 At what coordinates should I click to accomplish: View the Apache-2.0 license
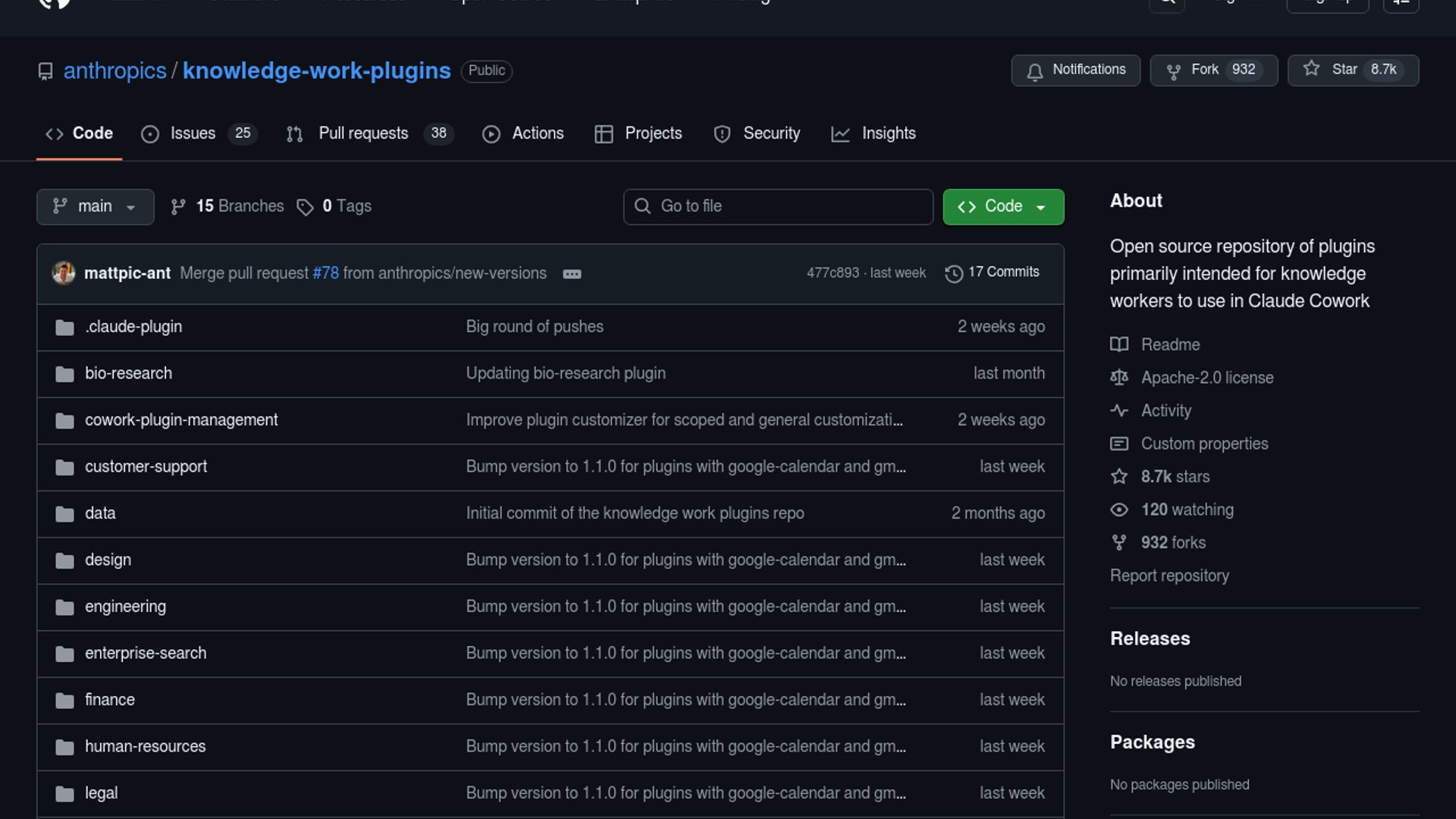[x=1207, y=378]
